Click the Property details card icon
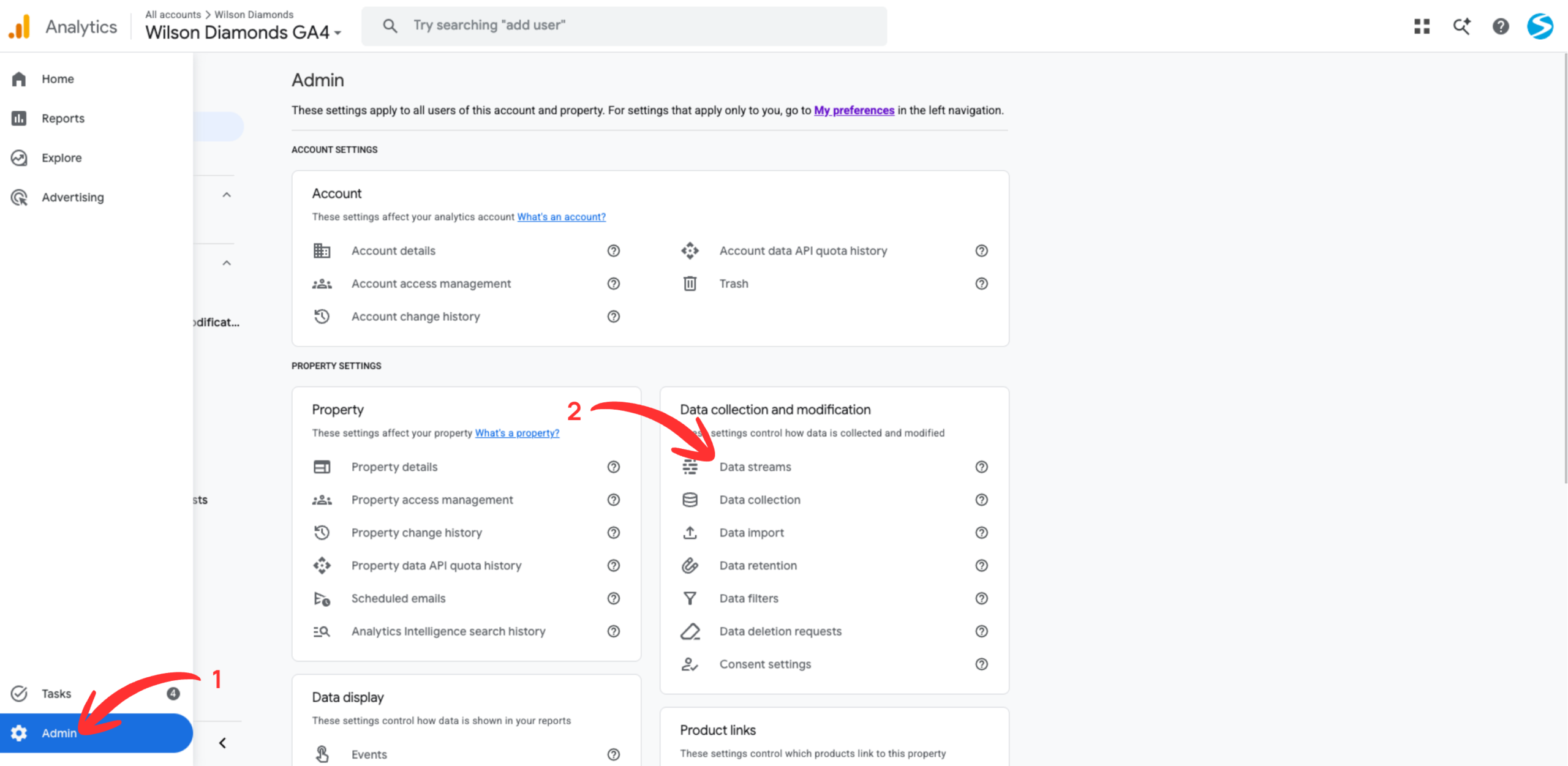Image resolution: width=1568 pixels, height=766 pixels. coord(322,467)
